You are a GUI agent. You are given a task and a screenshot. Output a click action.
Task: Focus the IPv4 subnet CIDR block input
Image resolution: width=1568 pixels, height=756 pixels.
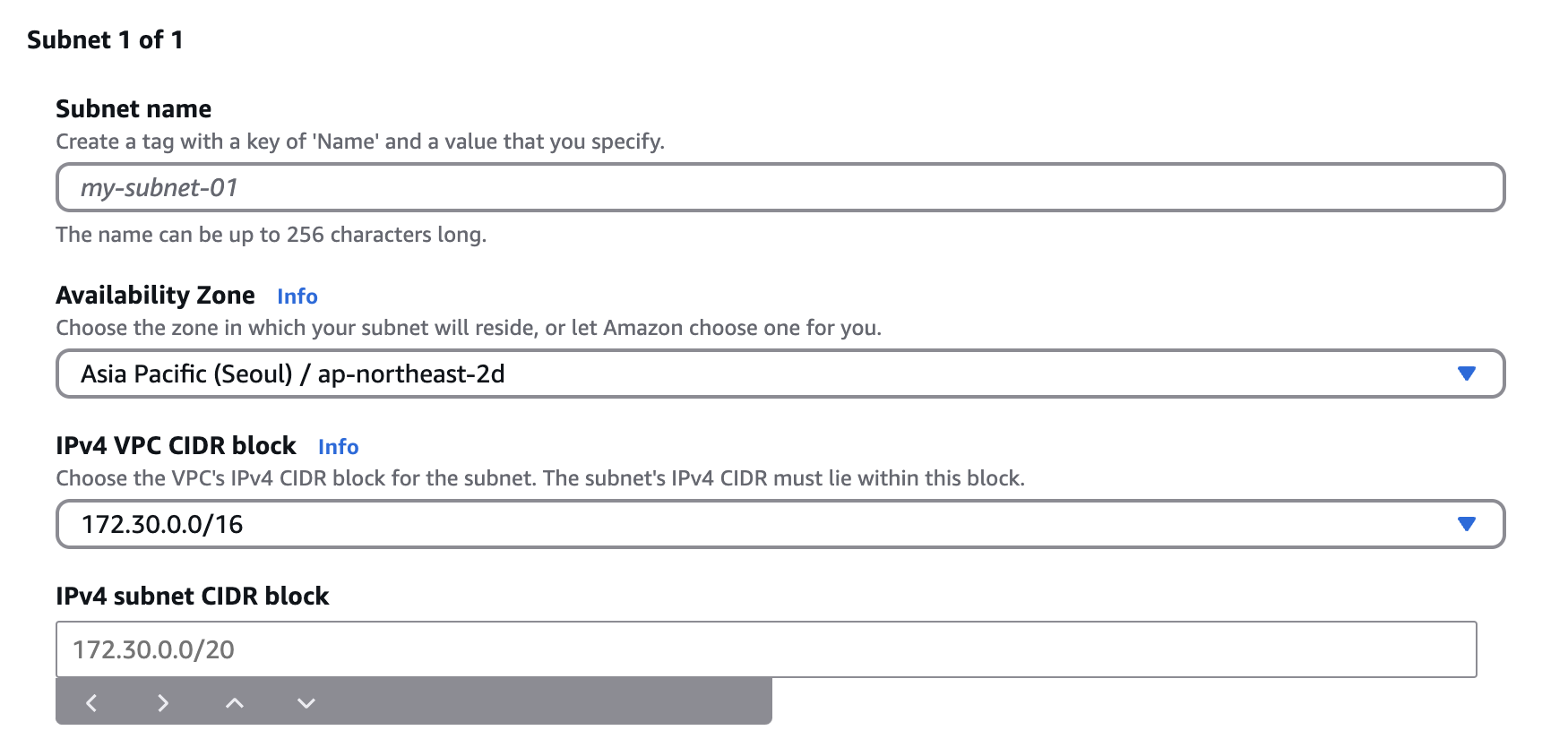[766, 649]
